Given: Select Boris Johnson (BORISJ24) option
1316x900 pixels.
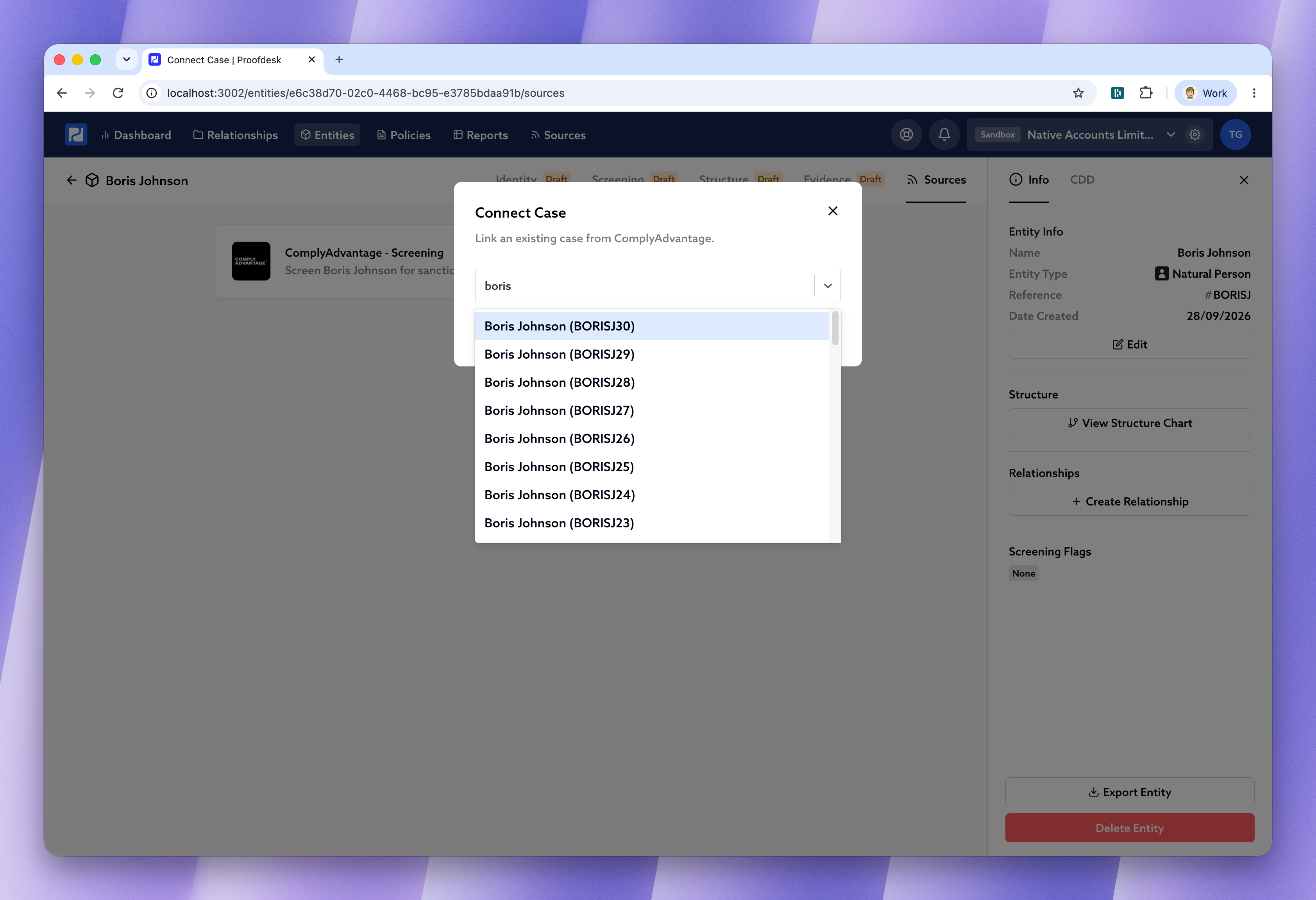Looking at the screenshot, I should [x=652, y=495].
